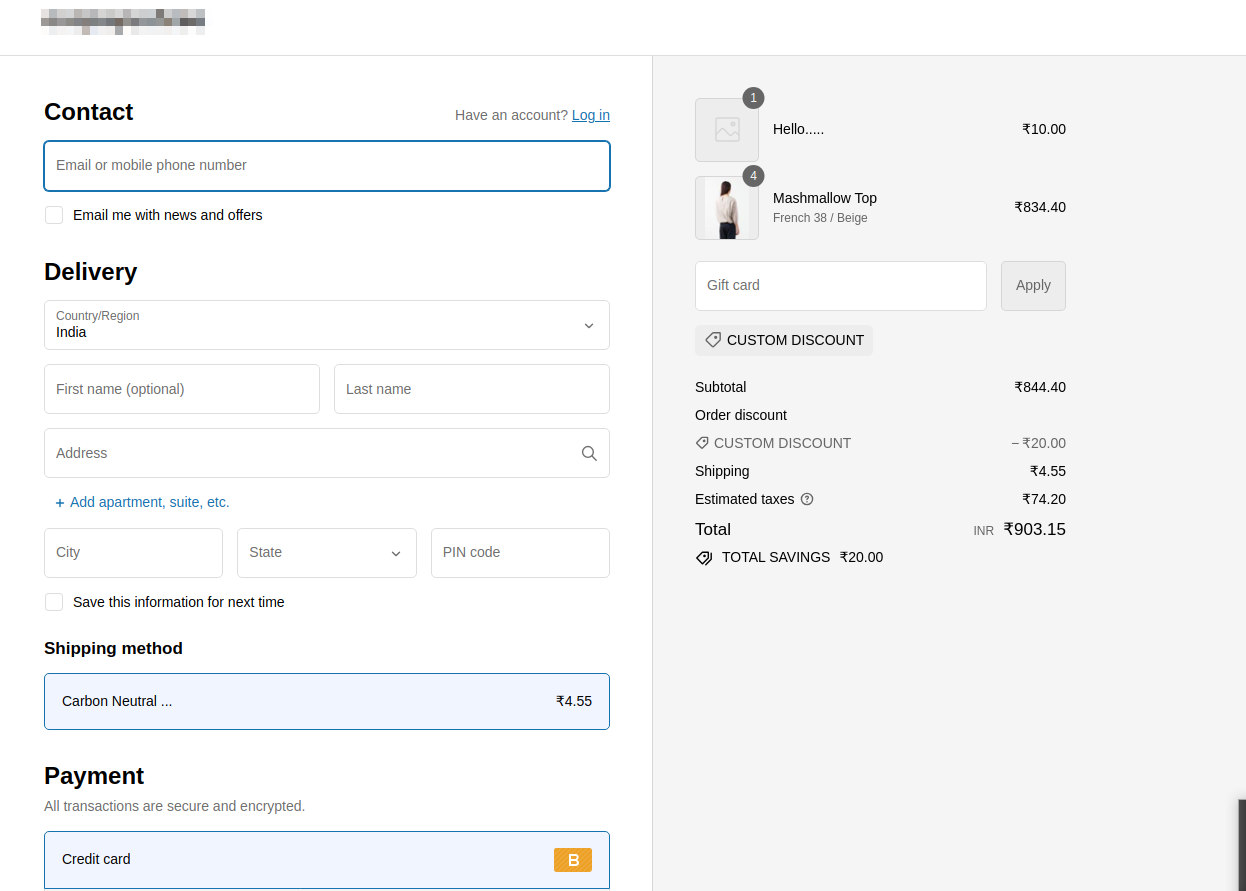Click the pixelated store logo in the header

(123, 22)
